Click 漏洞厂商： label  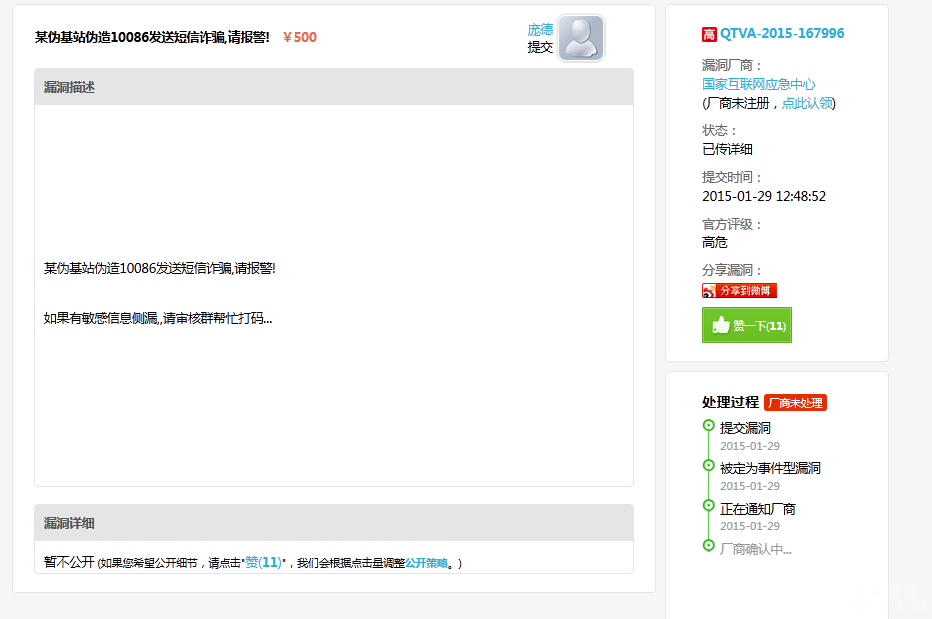(732, 65)
